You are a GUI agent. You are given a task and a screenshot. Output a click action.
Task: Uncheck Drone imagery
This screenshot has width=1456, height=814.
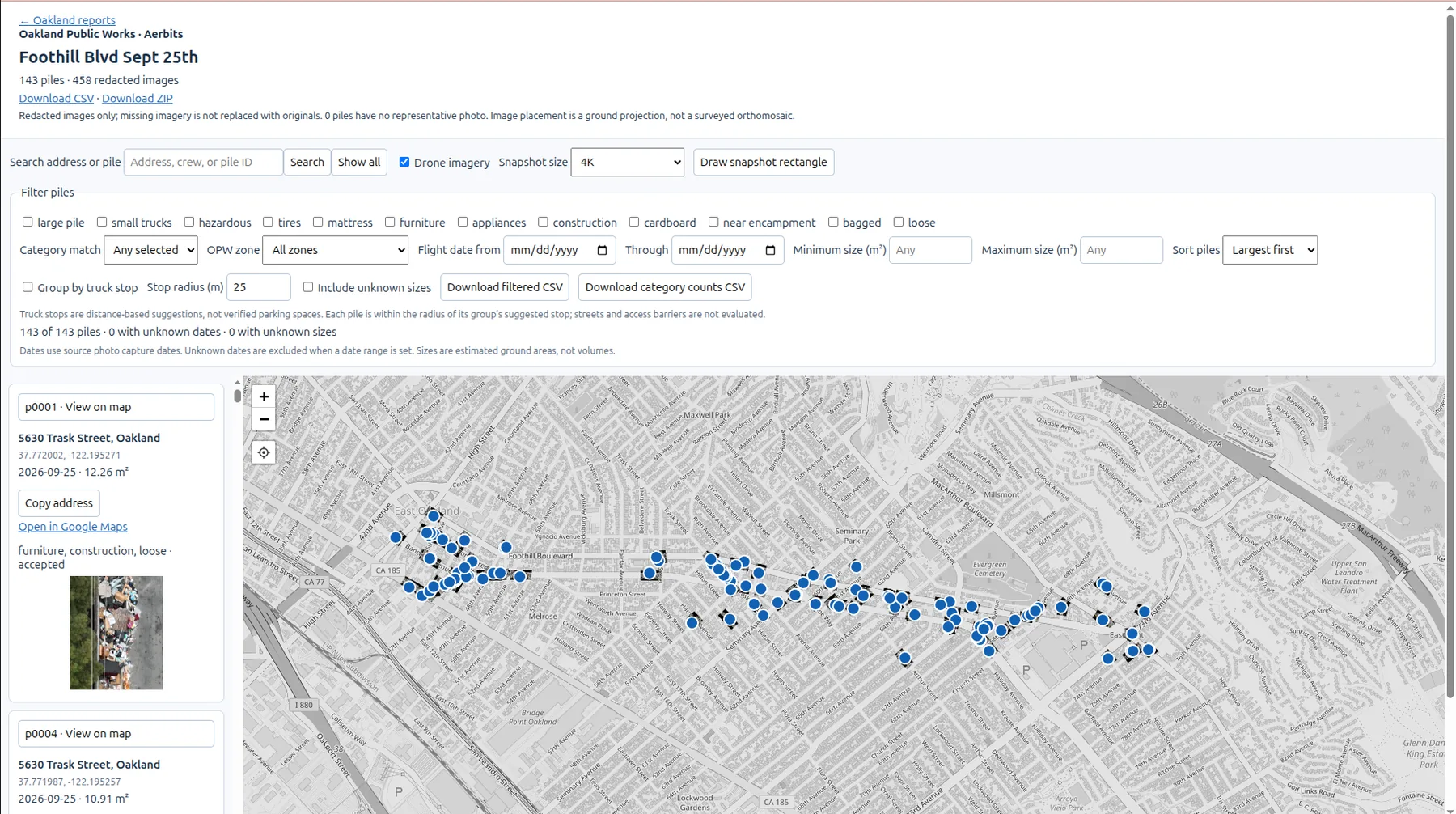[404, 162]
